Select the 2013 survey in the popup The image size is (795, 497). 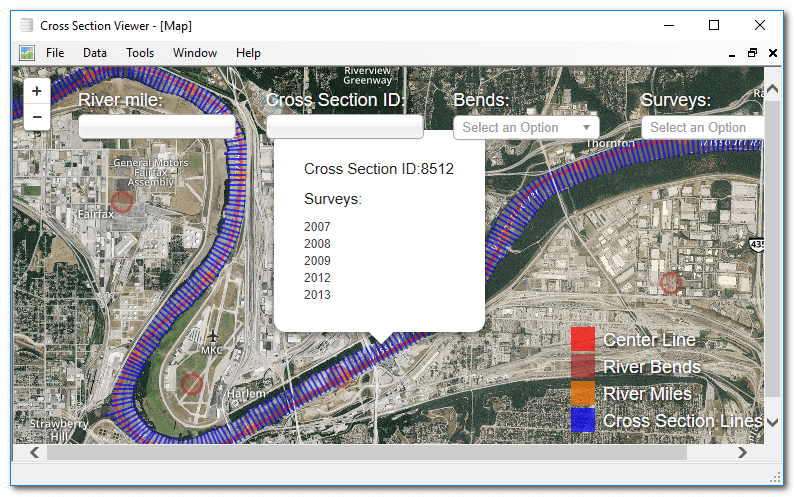click(317, 295)
